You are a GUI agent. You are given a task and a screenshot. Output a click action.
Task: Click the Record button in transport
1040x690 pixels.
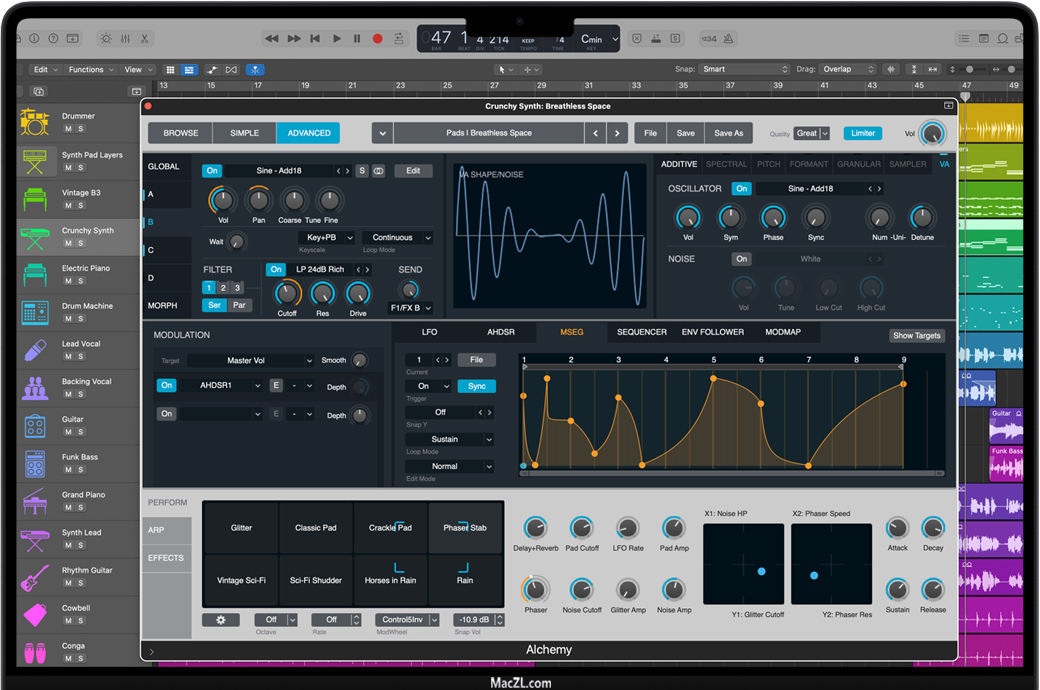pos(378,39)
